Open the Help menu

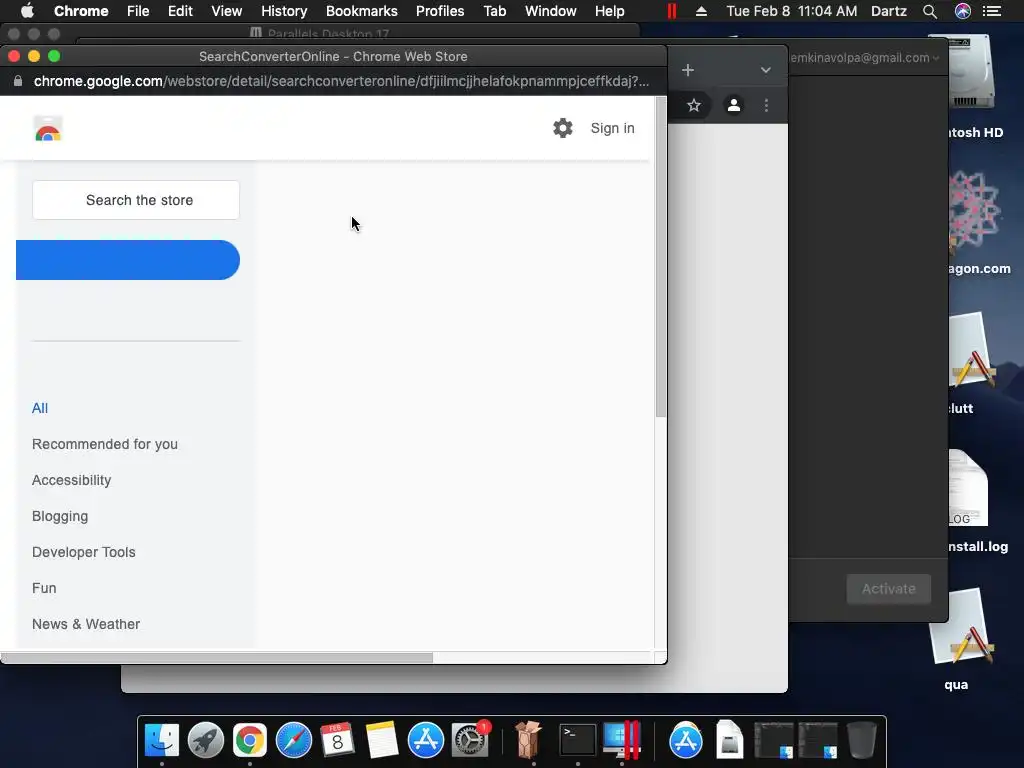[609, 11]
